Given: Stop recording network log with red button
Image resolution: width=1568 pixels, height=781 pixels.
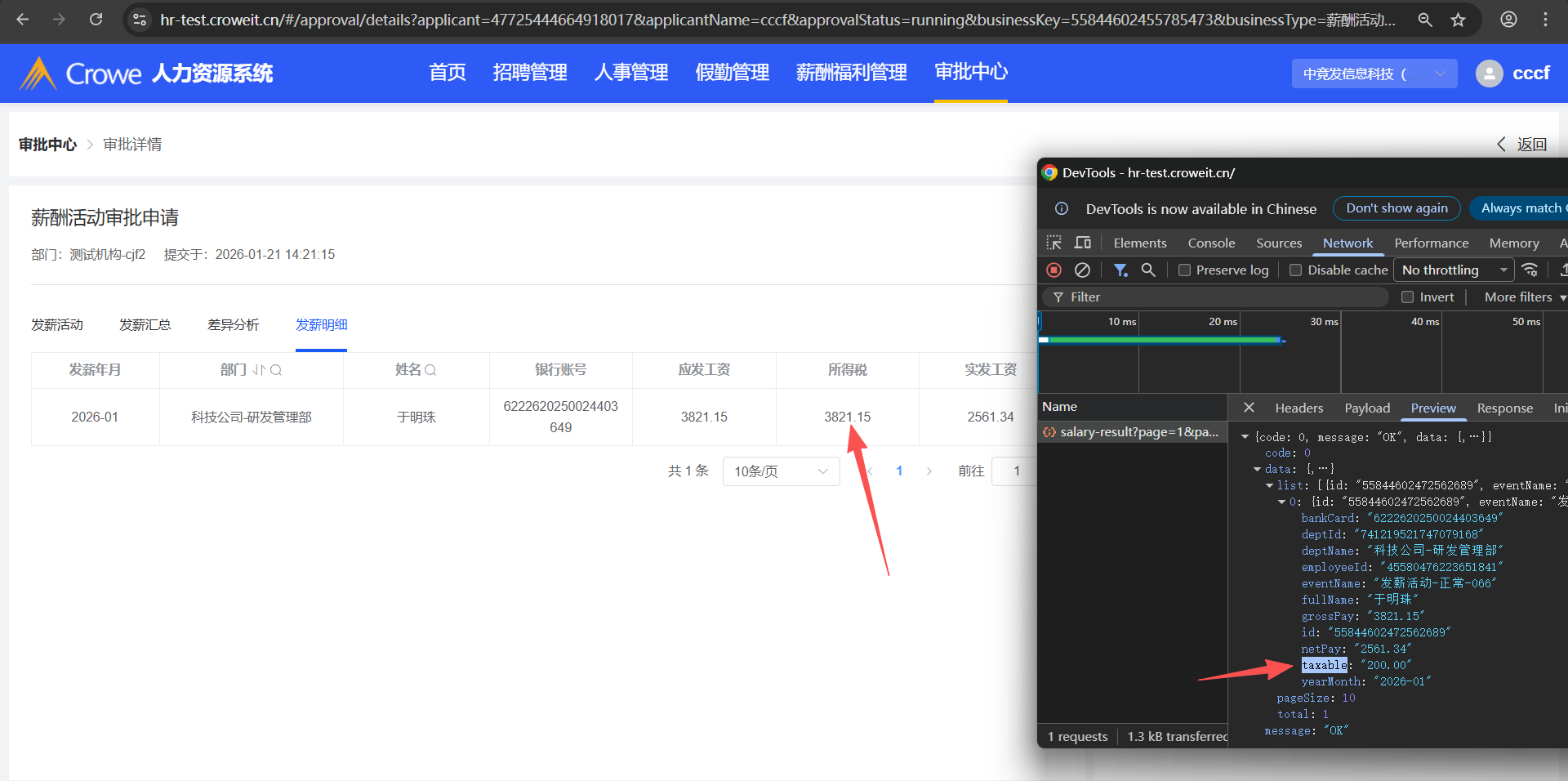Looking at the screenshot, I should (1054, 270).
